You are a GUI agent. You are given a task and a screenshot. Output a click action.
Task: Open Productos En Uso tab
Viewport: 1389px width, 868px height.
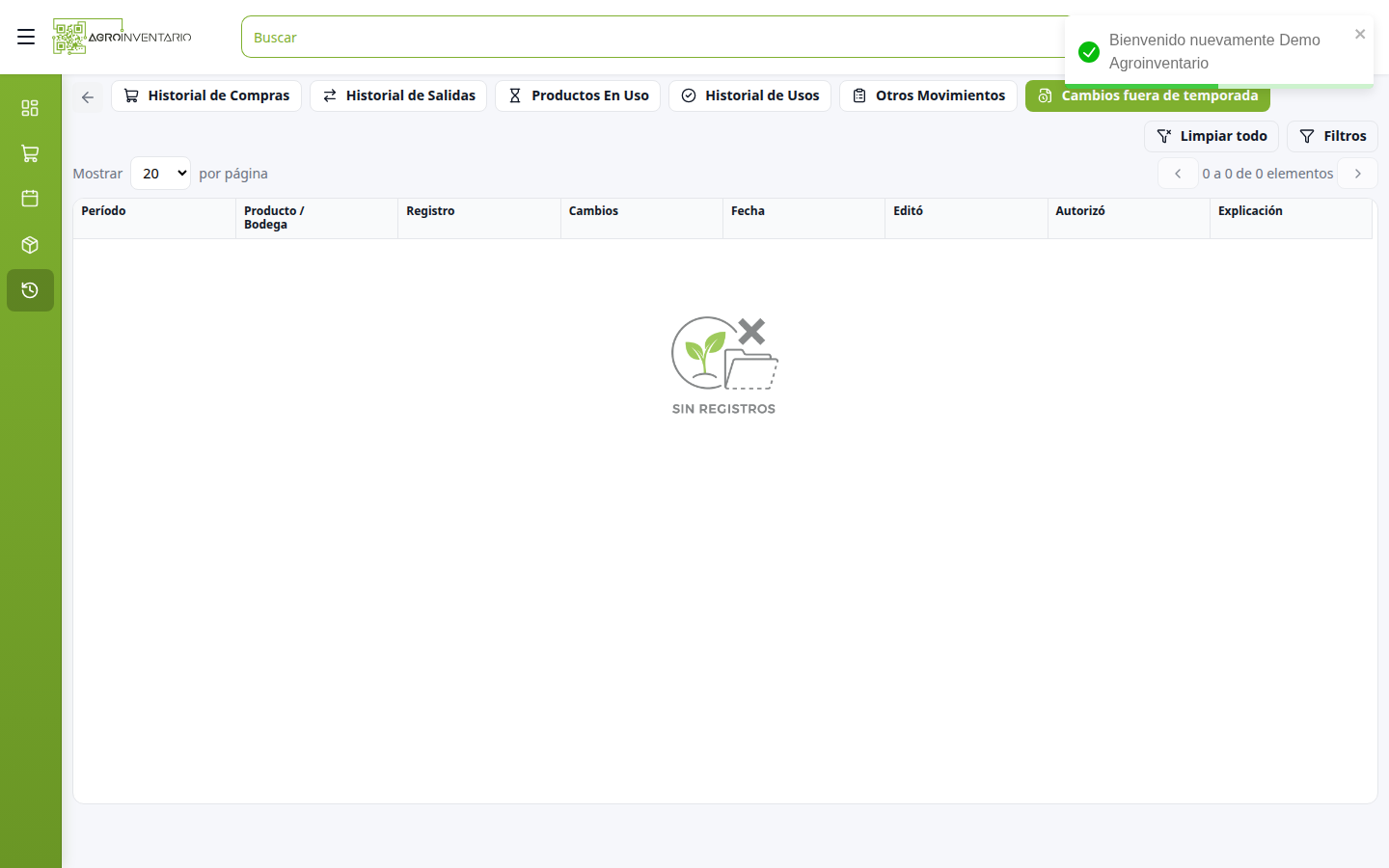pyautogui.click(x=578, y=95)
